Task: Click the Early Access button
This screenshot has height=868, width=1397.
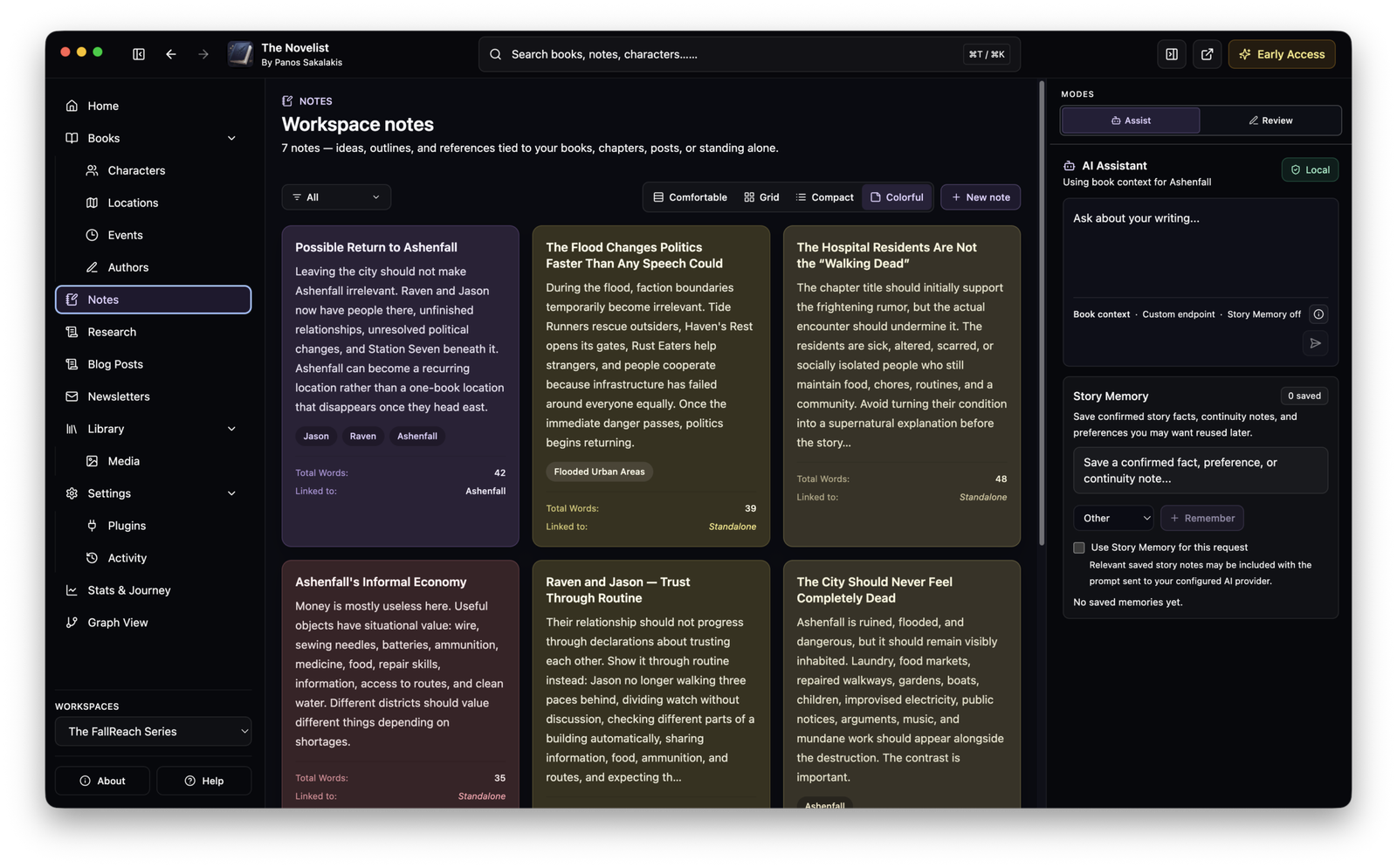Action: click(x=1282, y=54)
